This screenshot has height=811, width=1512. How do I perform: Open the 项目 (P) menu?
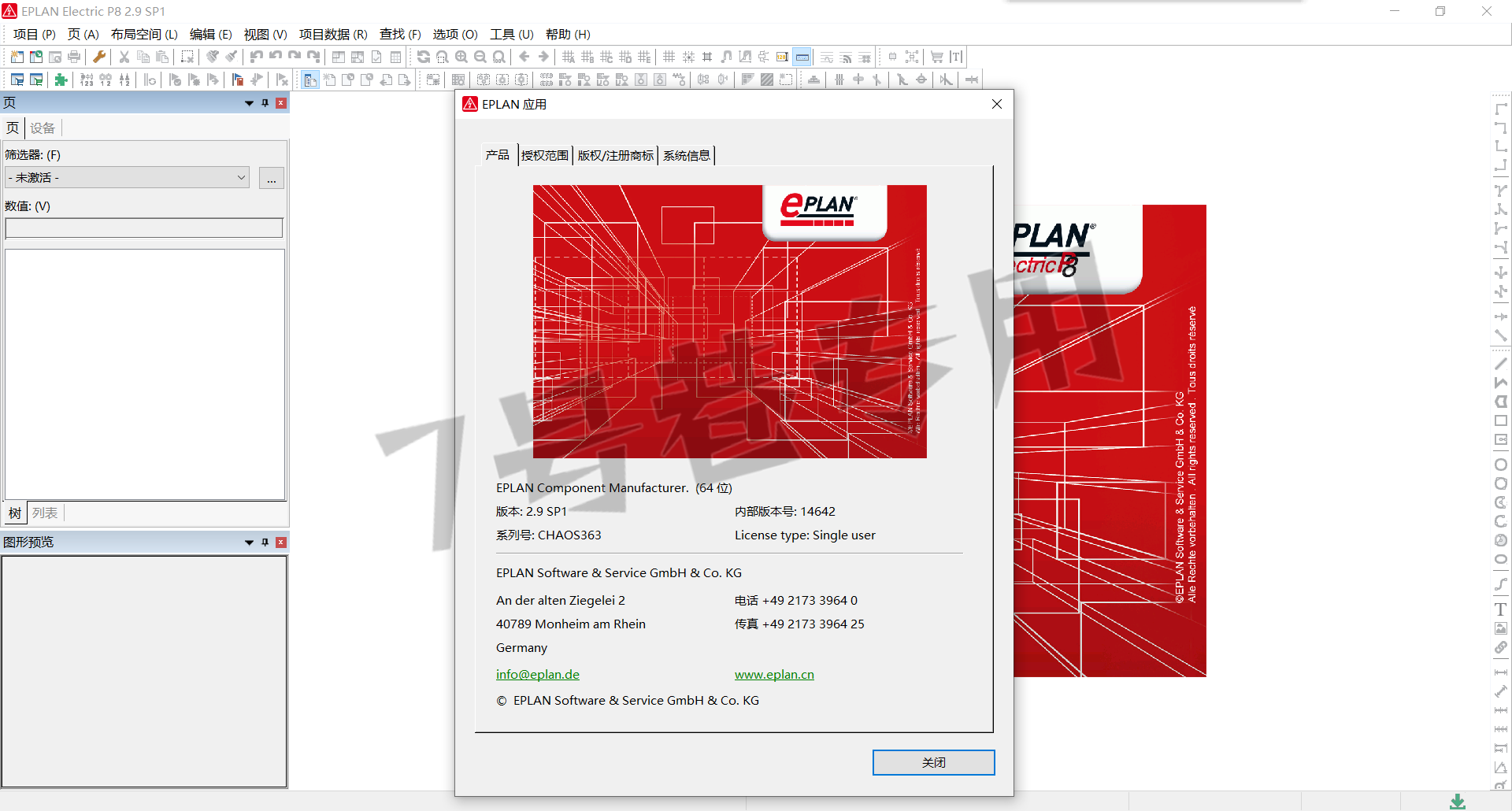(x=35, y=35)
